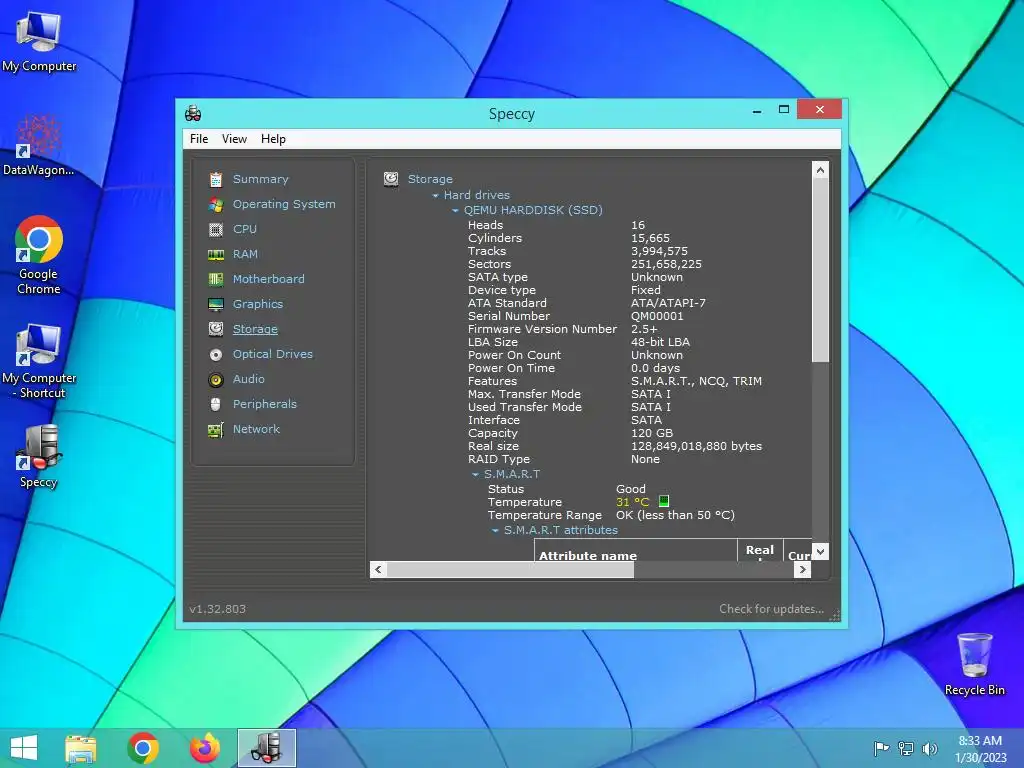The width and height of the screenshot is (1024, 768).
Task: Open the Help menu
Action: click(x=273, y=138)
